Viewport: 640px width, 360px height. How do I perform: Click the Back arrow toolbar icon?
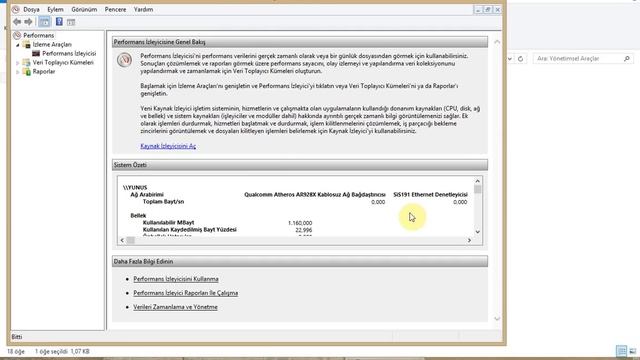coord(17,22)
